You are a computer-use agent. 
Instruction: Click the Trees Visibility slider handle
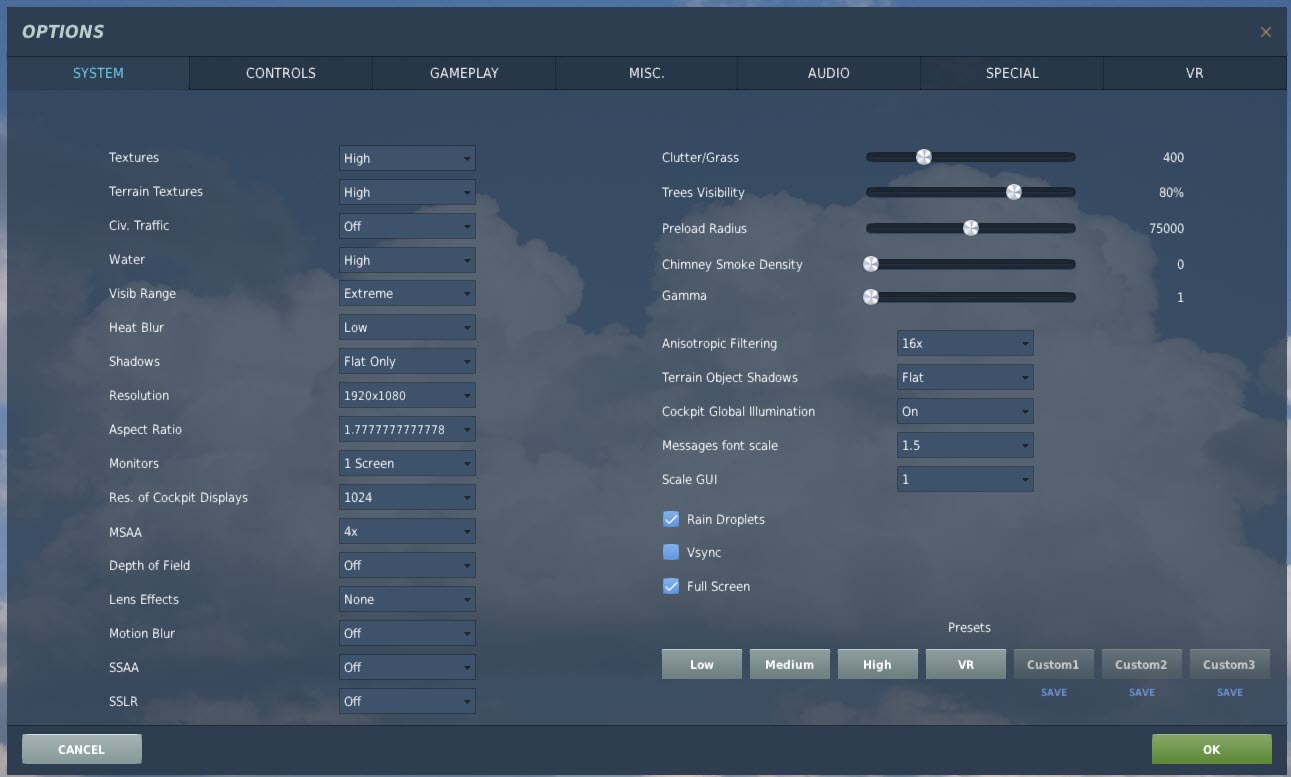pos(1013,192)
